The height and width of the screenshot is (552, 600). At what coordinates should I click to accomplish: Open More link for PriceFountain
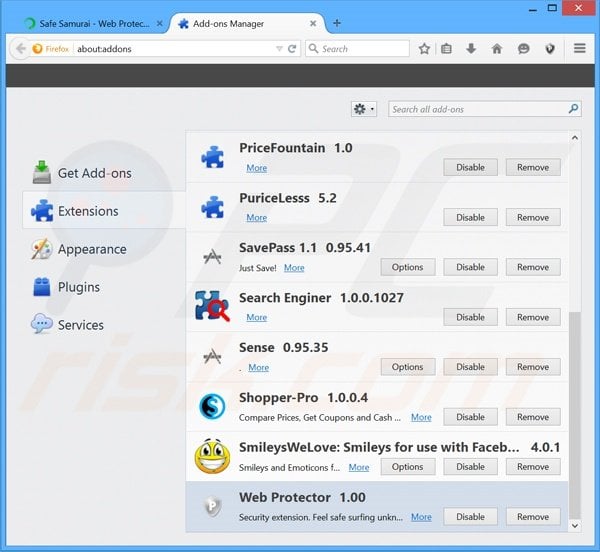coord(256,168)
